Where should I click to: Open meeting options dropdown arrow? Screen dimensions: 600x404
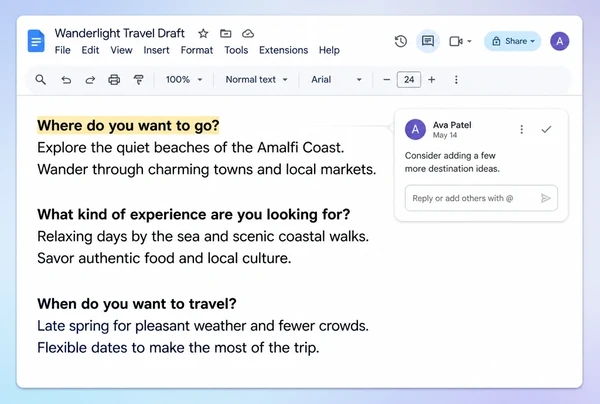(470, 41)
